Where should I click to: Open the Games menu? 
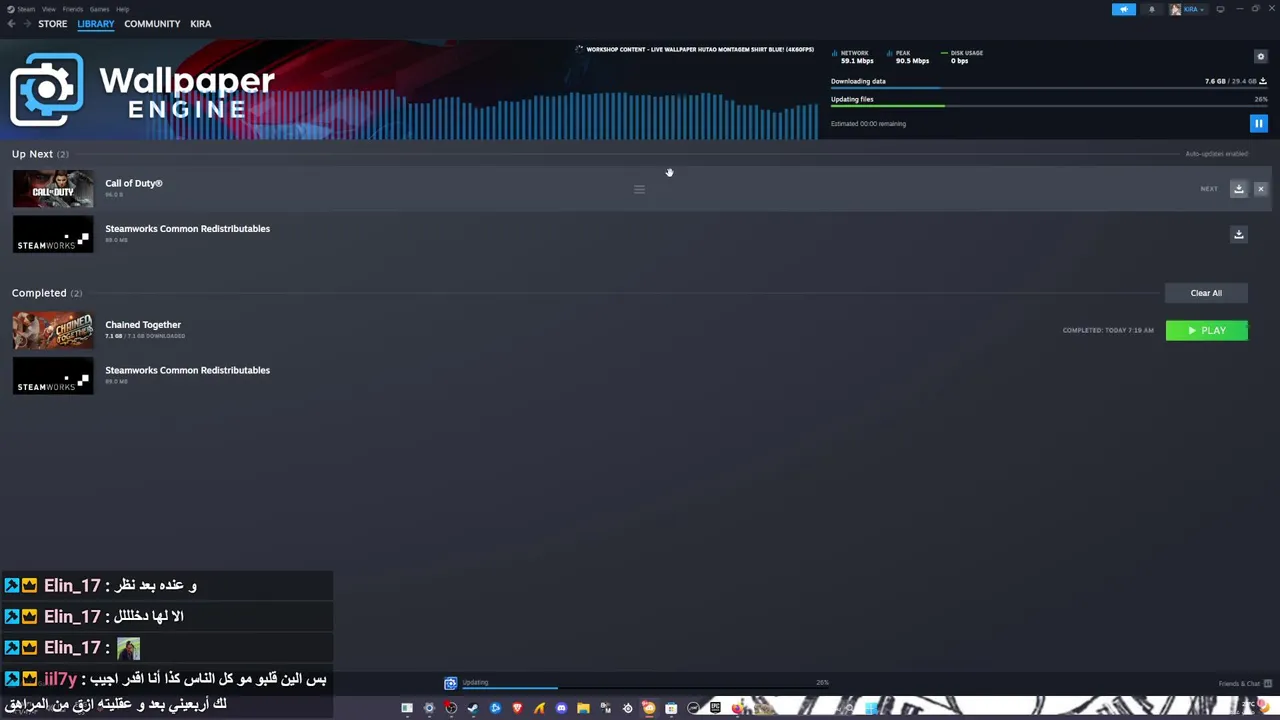(x=99, y=9)
